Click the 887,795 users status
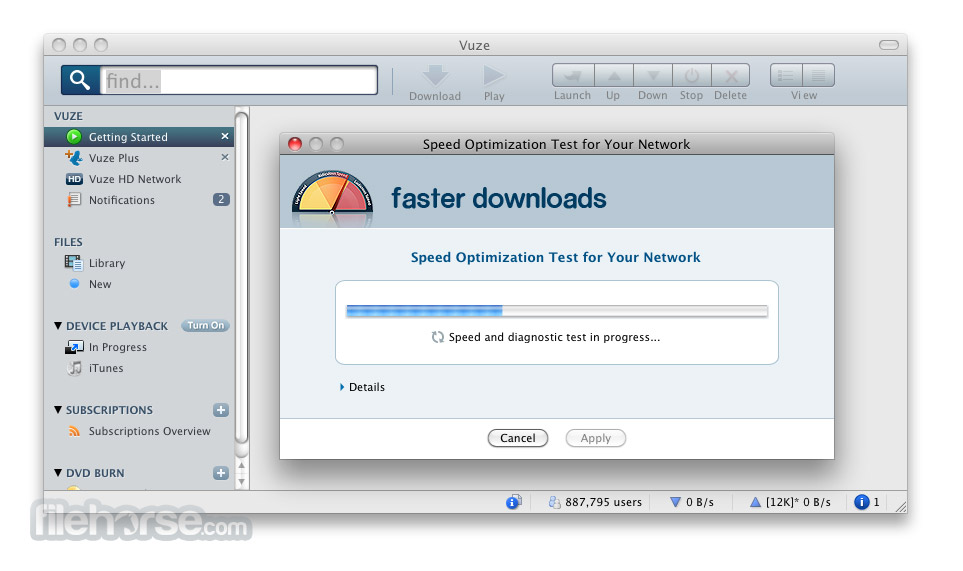Screen dimensions: 963x571 point(595,502)
